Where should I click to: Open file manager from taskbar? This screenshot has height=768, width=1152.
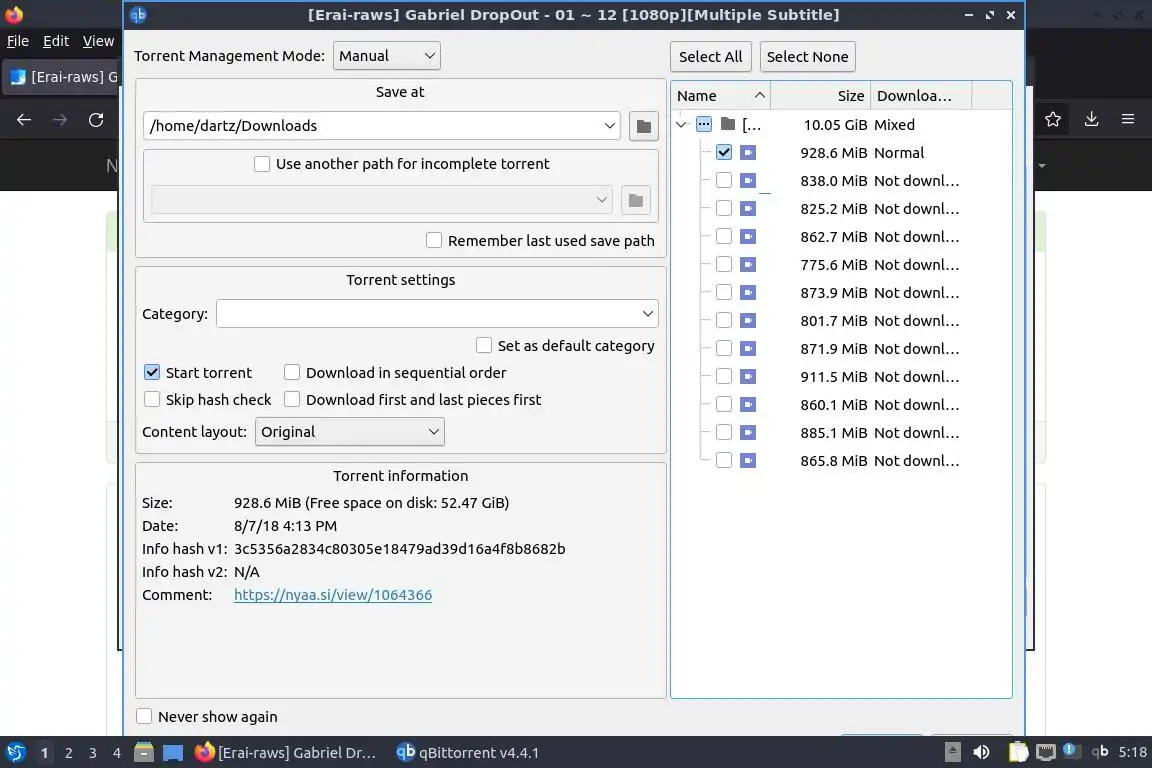coord(144,752)
